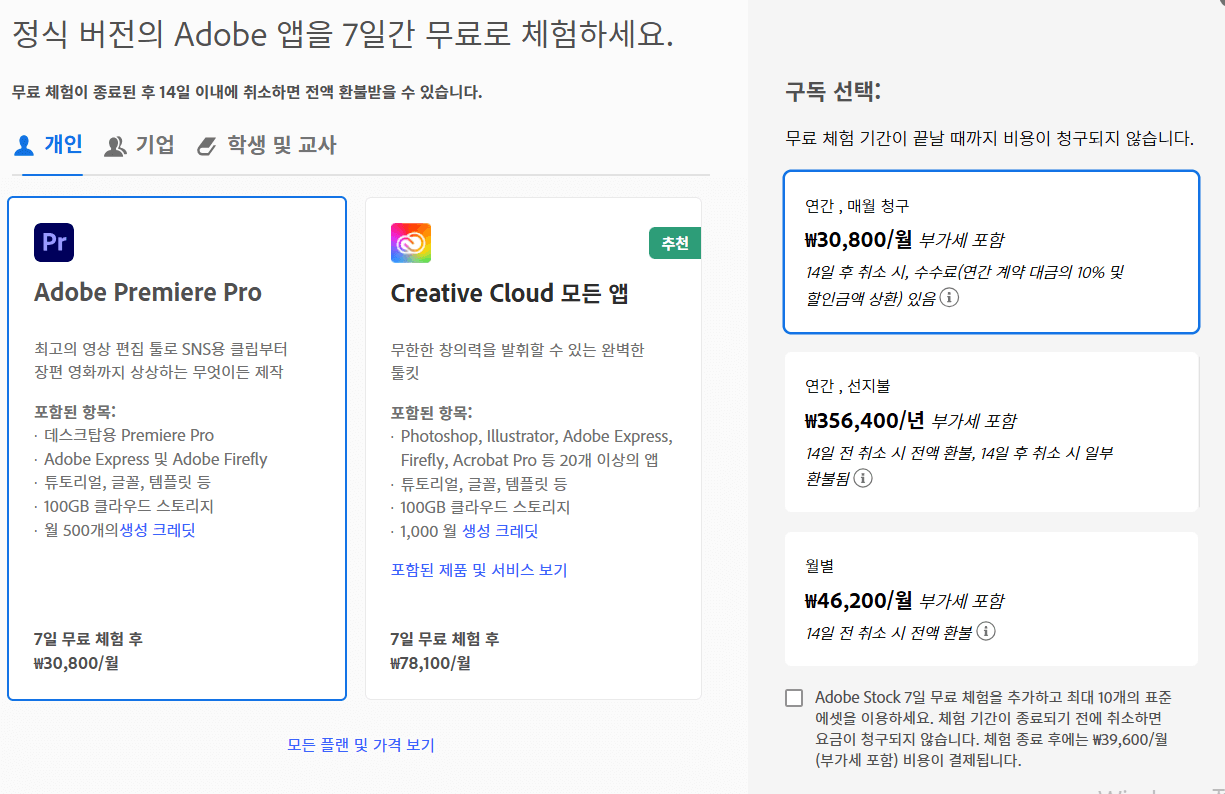1225x794 pixels.
Task: Open 포함된 제품 및 서비스 보기 link
Action: coord(479,568)
